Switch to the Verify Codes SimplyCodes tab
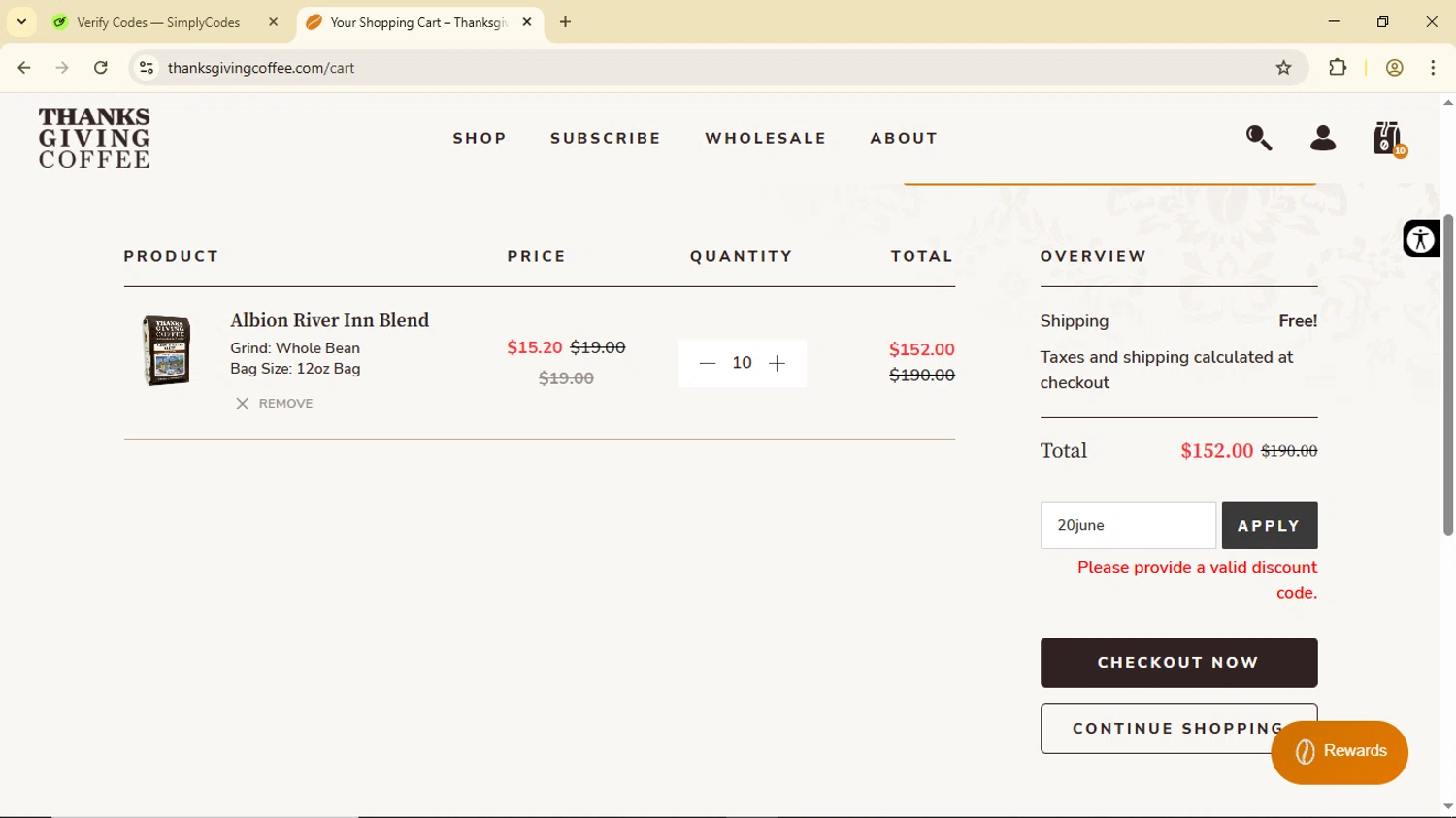This screenshot has height=818, width=1456. coord(158,22)
